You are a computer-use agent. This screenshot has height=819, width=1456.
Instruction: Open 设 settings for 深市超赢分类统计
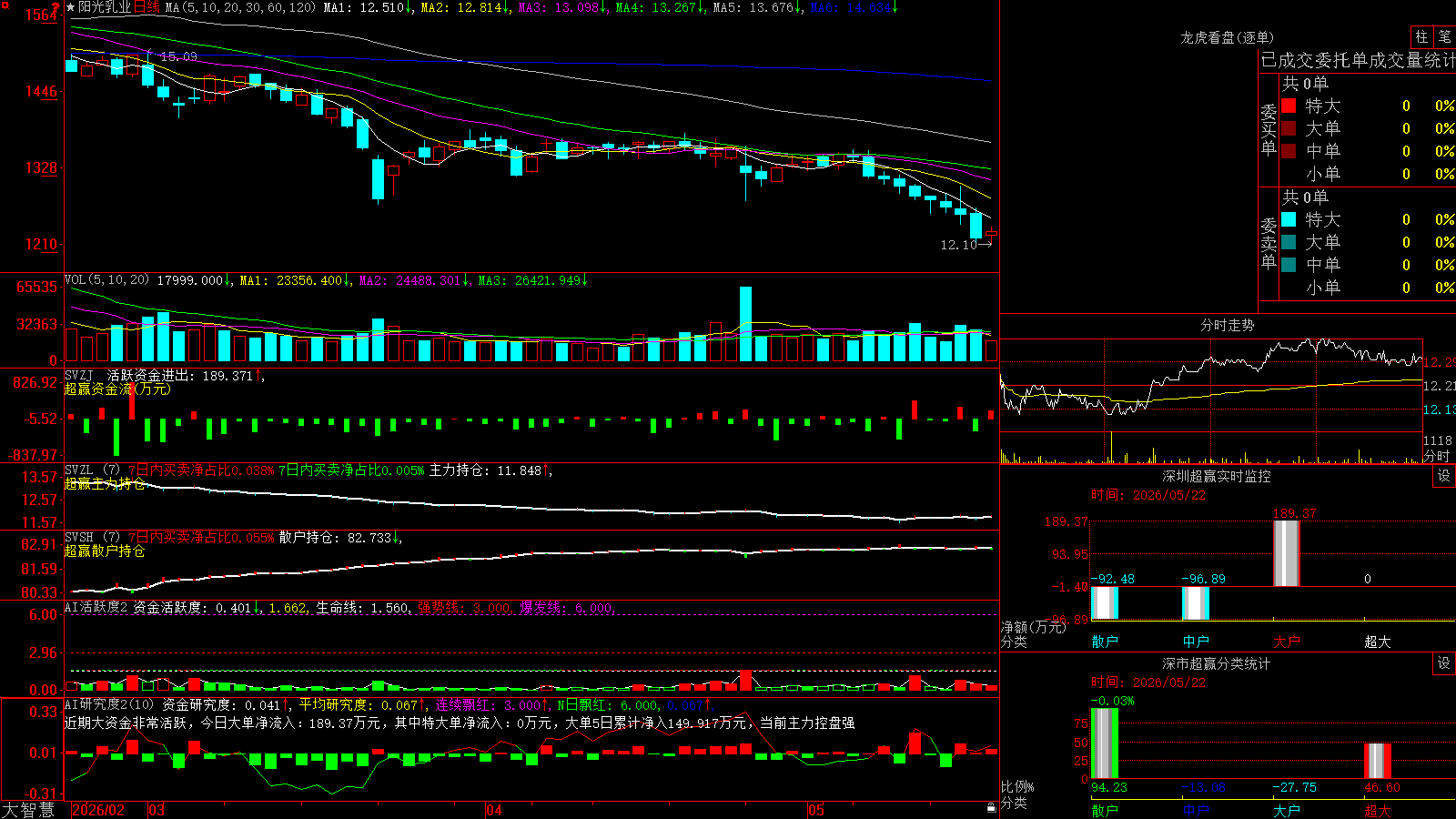(1444, 663)
